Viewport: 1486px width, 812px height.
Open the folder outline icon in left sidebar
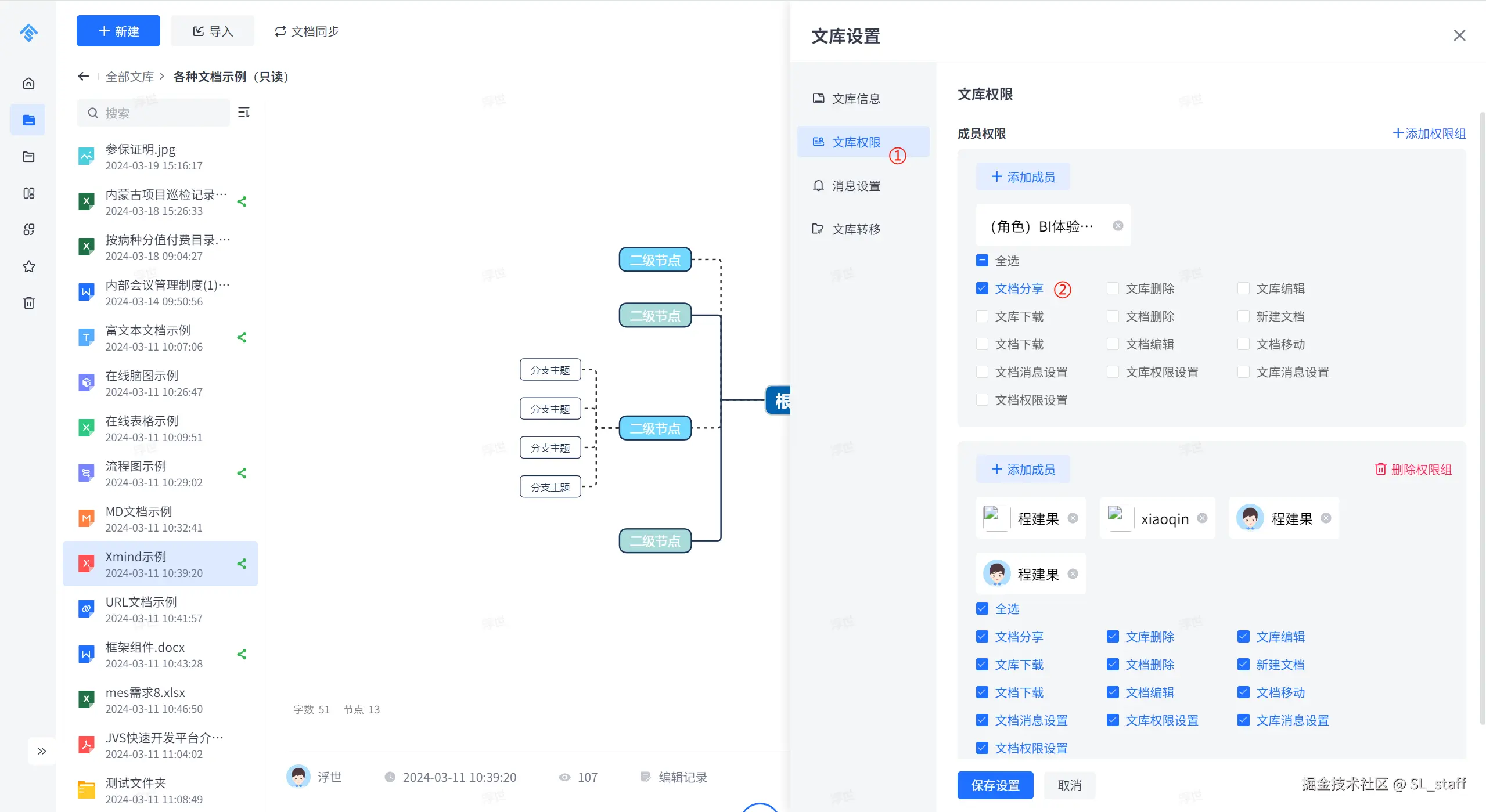click(28, 156)
